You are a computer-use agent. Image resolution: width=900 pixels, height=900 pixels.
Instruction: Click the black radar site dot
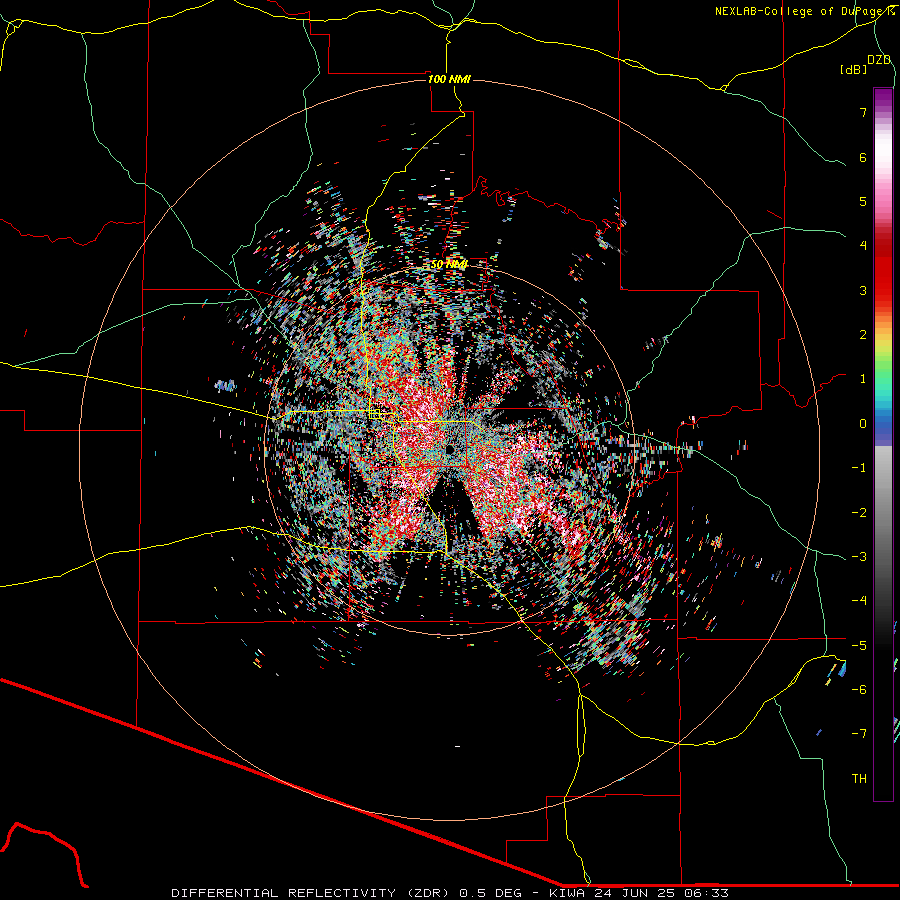coord(450,449)
